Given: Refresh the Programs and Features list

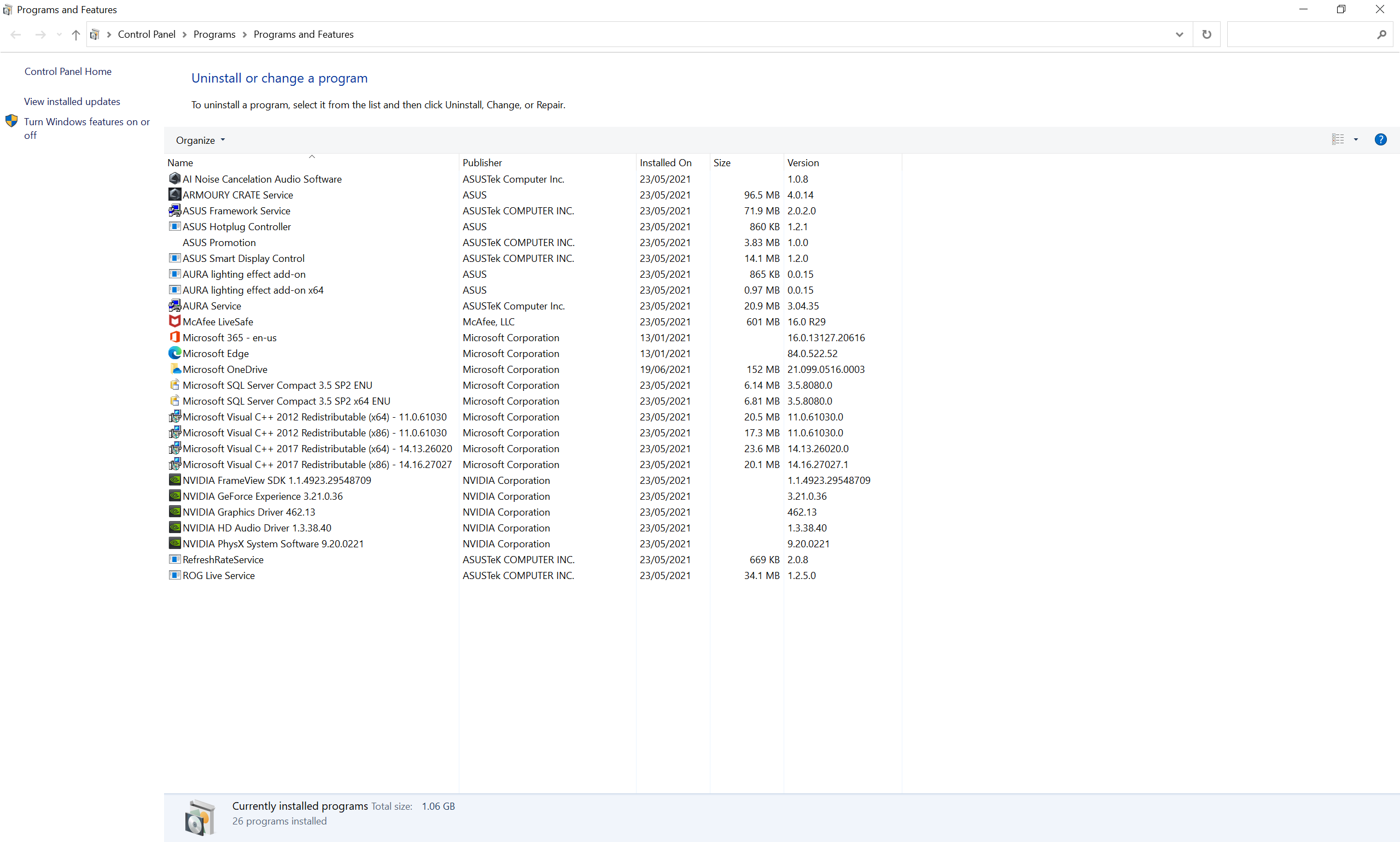Looking at the screenshot, I should pyautogui.click(x=1206, y=34).
